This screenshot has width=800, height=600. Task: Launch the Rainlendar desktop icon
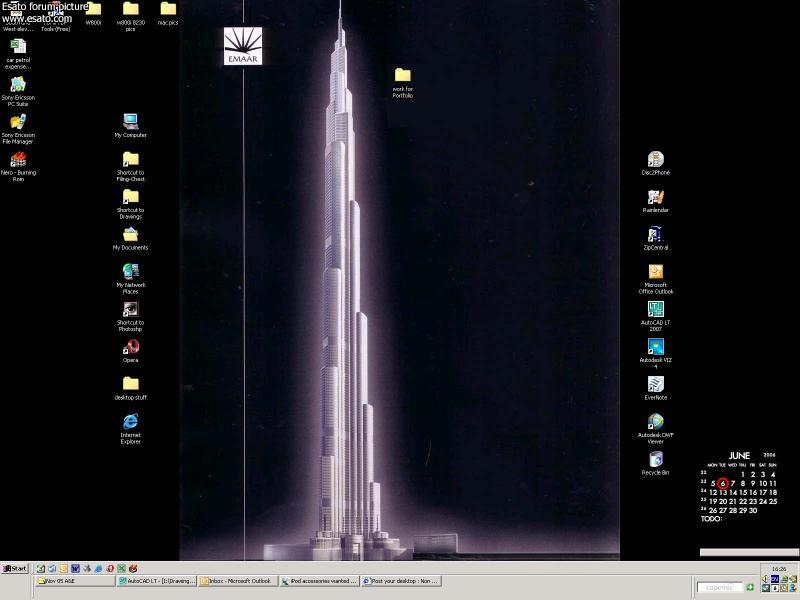pyautogui.click(x=656, y=201)
